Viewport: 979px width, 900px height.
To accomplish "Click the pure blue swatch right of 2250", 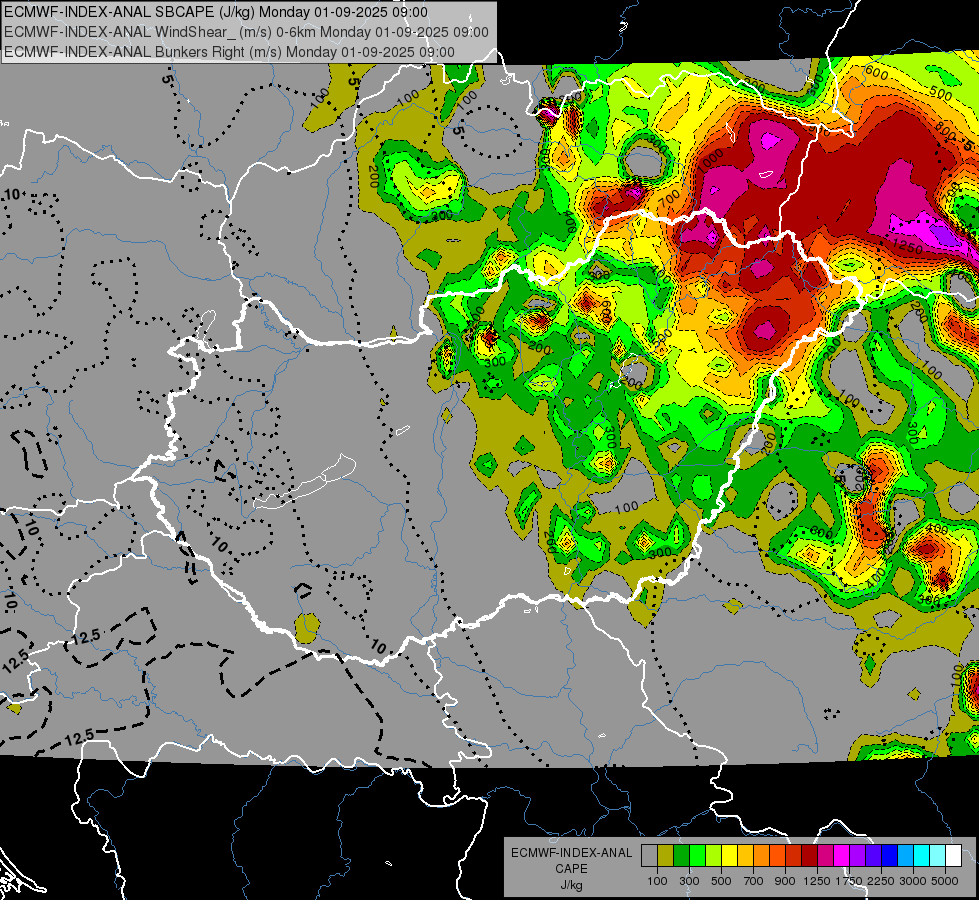I will tap(890, 855).
